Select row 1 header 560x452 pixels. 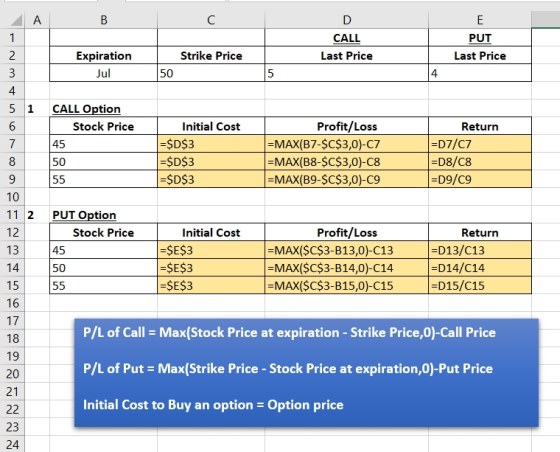click(x=12, y=37)
